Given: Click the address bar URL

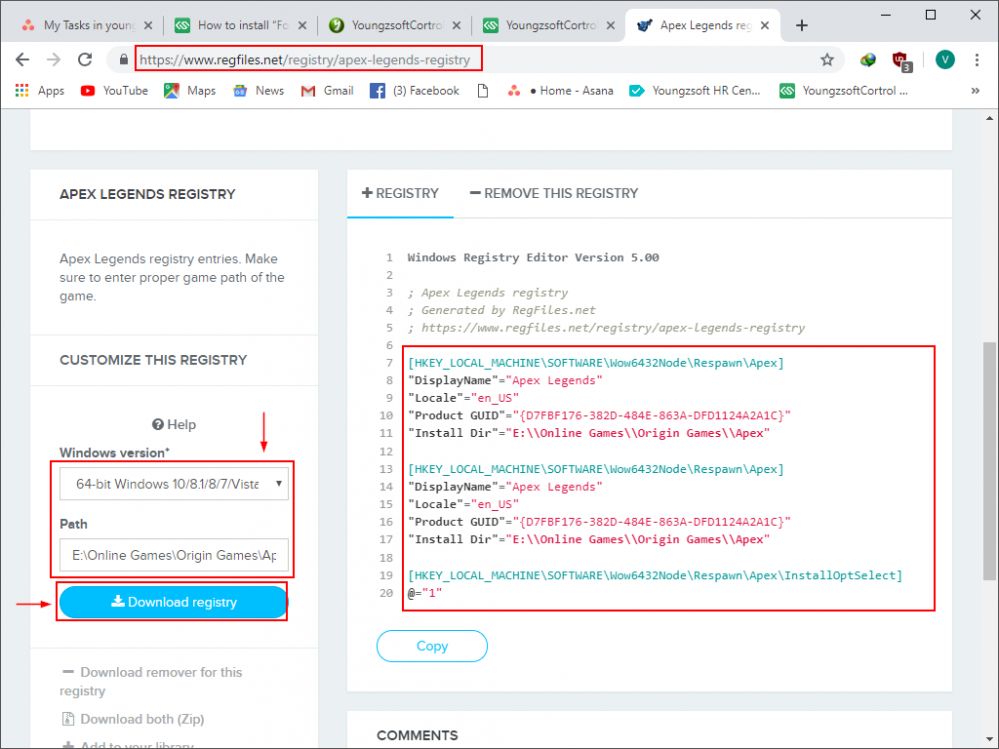Looking at the screenshot, I should [x=305, y=60].
